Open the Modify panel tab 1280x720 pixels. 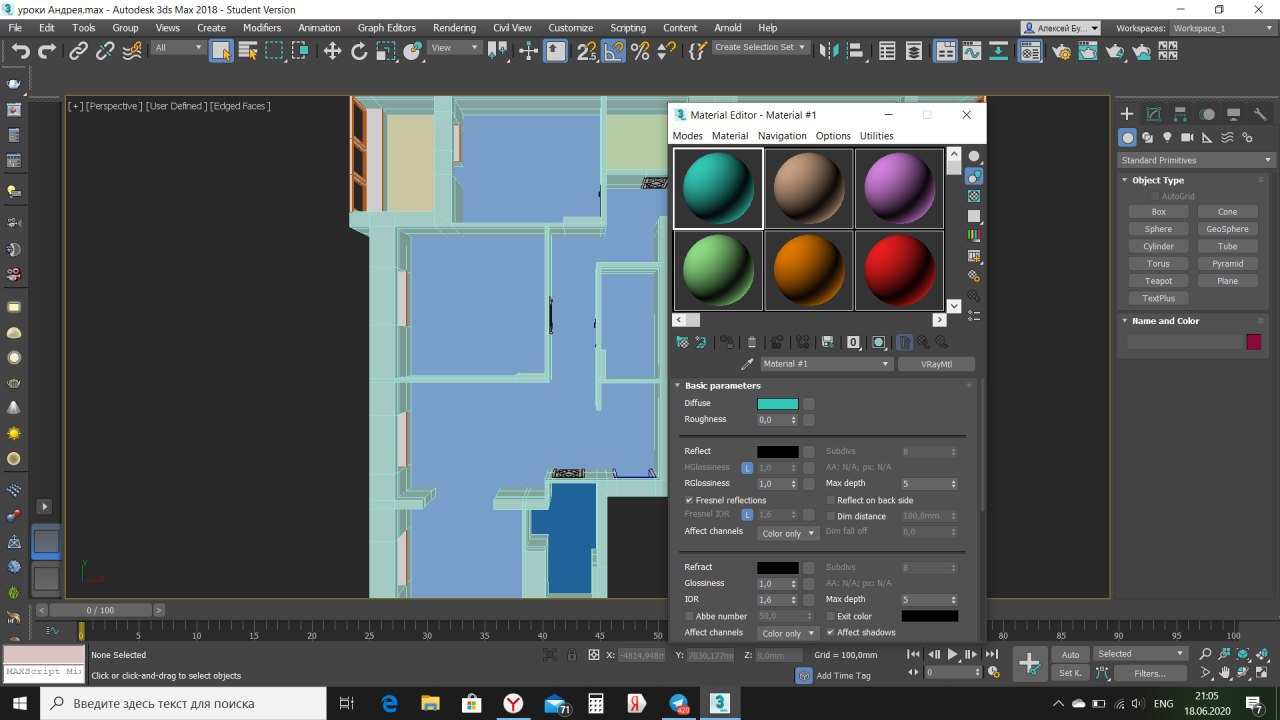pos(1154,114)
